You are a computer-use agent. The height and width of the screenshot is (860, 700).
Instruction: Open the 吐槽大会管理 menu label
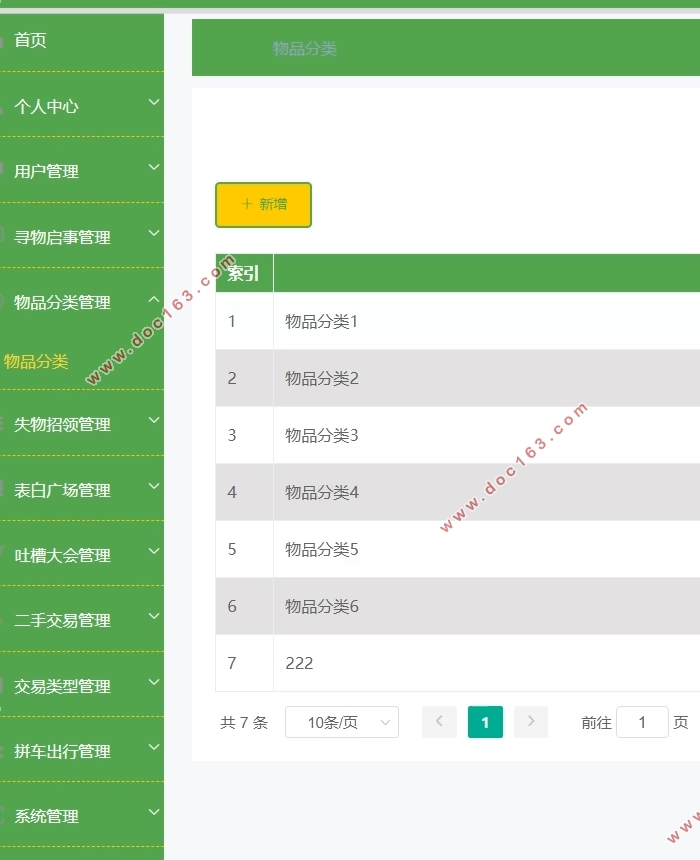click(x=62, y=555)
